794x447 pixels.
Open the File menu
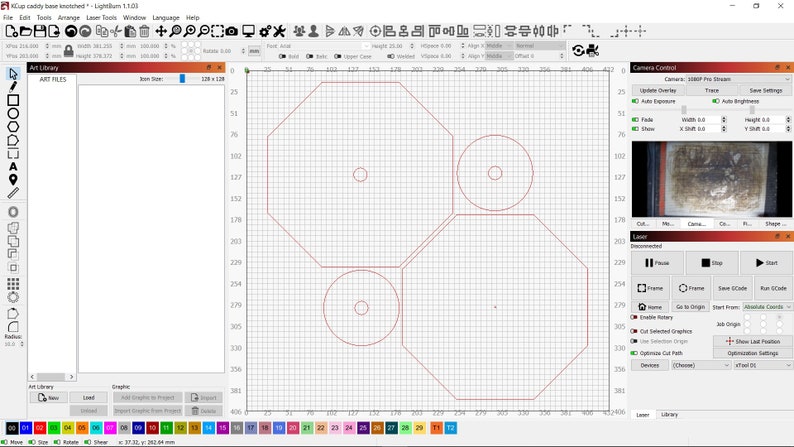coord(8,17)
